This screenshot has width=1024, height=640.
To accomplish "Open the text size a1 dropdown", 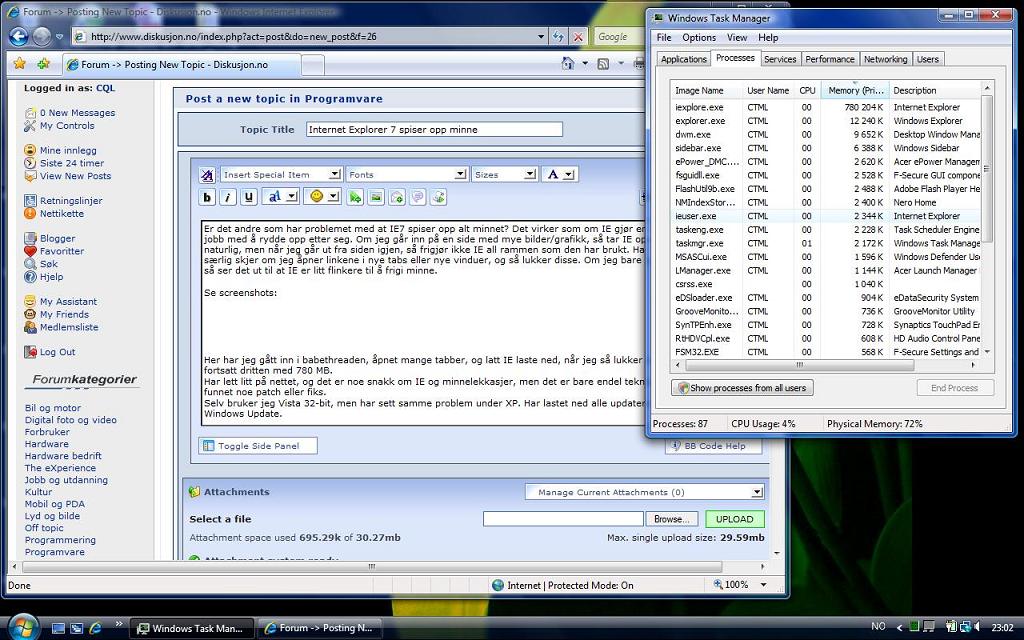I will (280, 197).
